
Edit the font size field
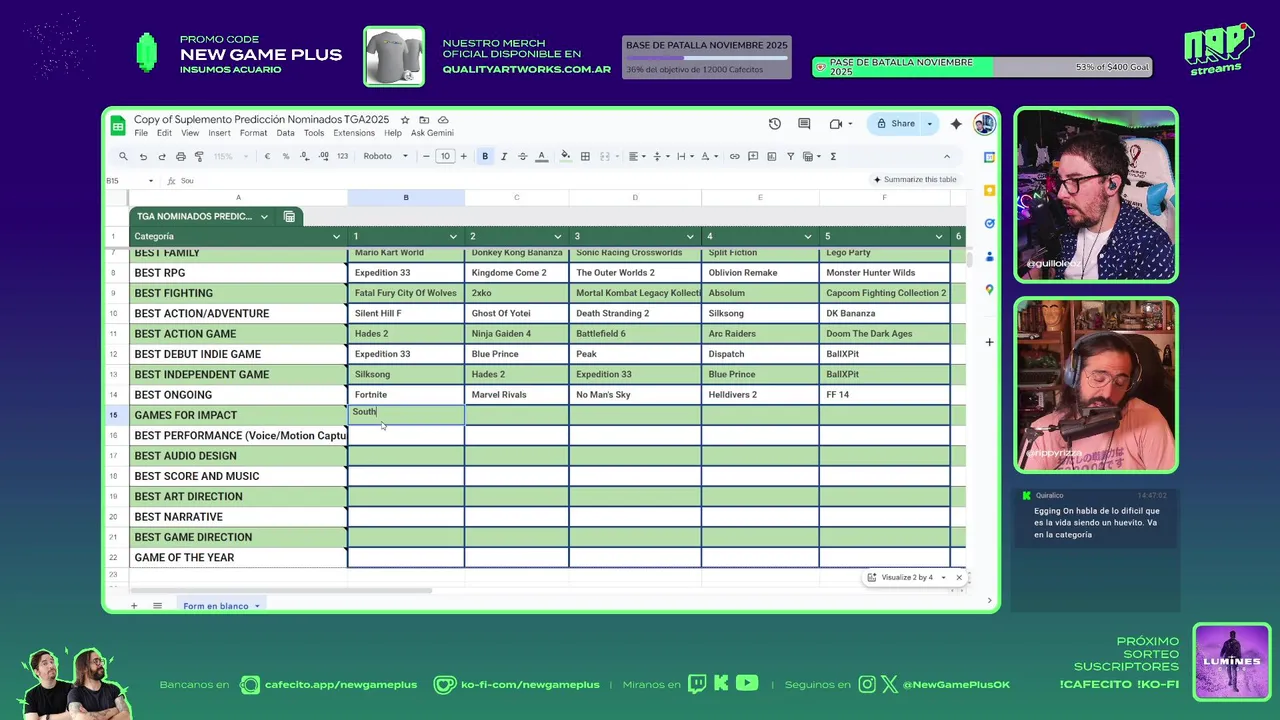[445, 156]
